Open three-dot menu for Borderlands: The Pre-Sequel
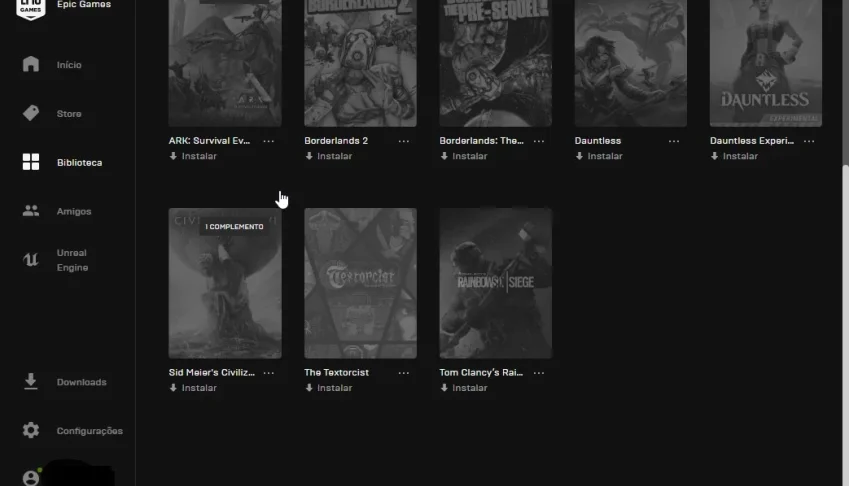Viewport: 849px width, 486px height. (539, 141)
